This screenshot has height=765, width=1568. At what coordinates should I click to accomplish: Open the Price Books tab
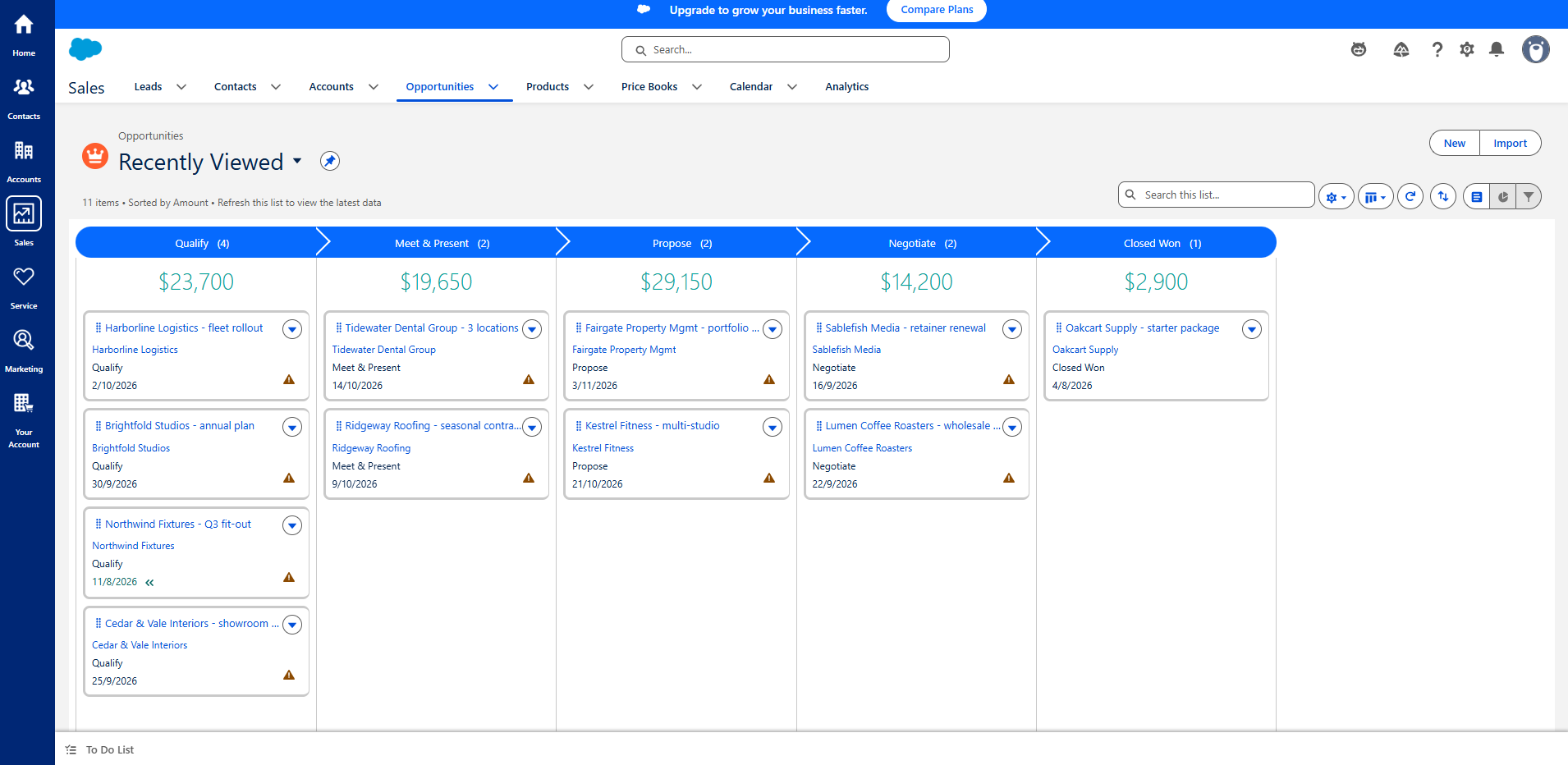[649, 87]
